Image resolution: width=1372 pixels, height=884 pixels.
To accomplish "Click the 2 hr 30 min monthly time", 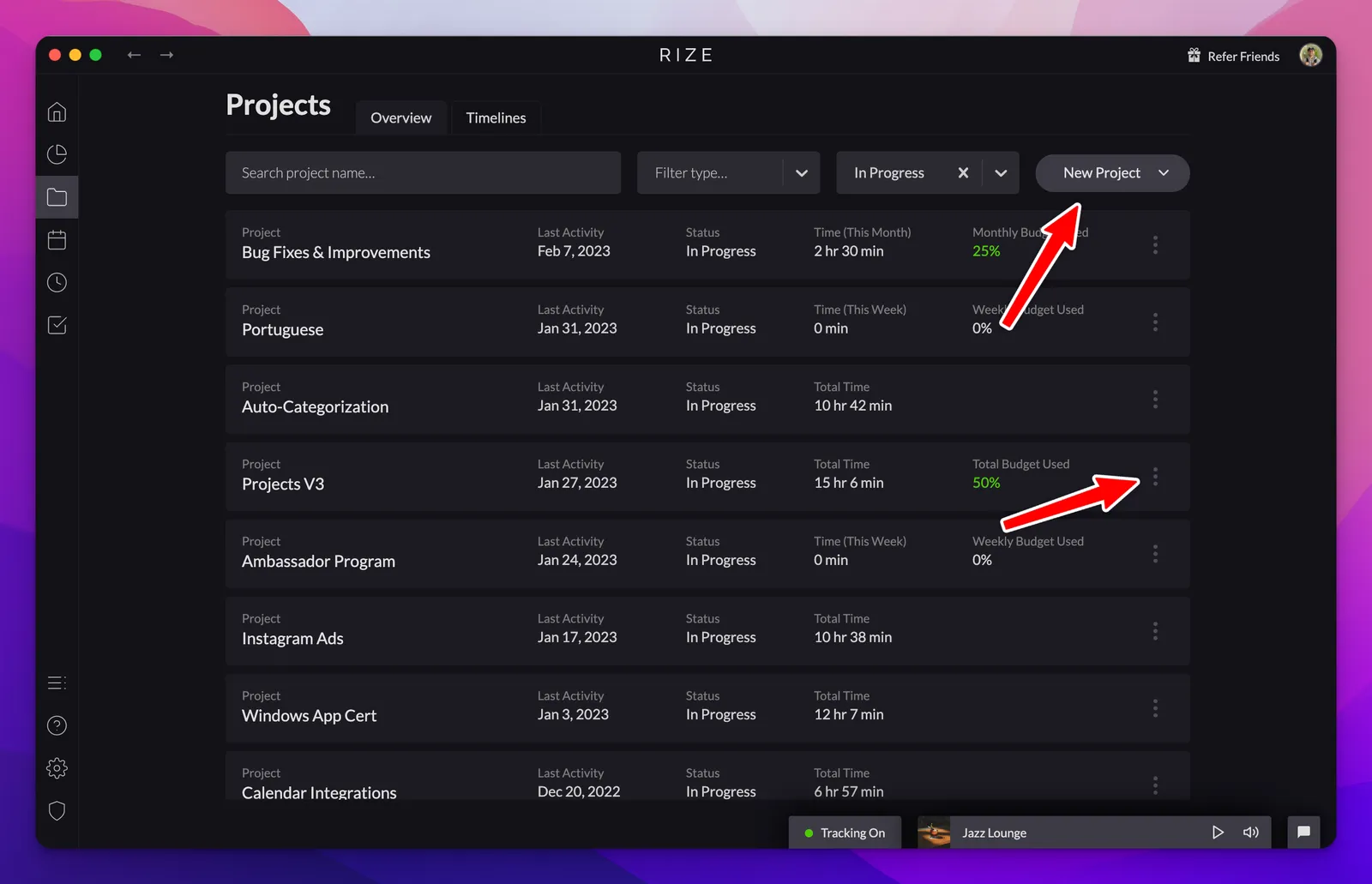I will point(848,251).
